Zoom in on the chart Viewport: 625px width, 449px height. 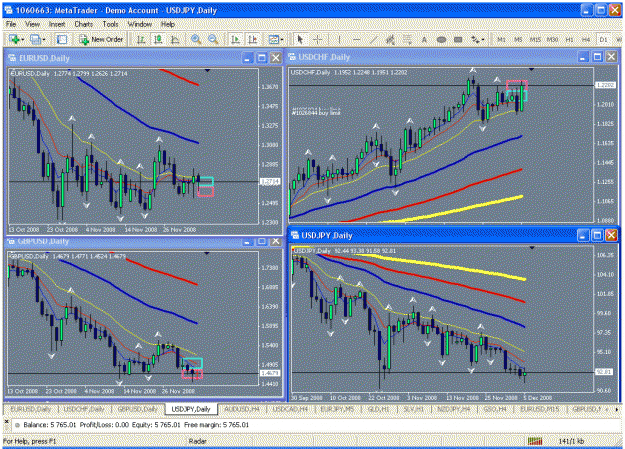pyautogui.click(x=196, y=39)
